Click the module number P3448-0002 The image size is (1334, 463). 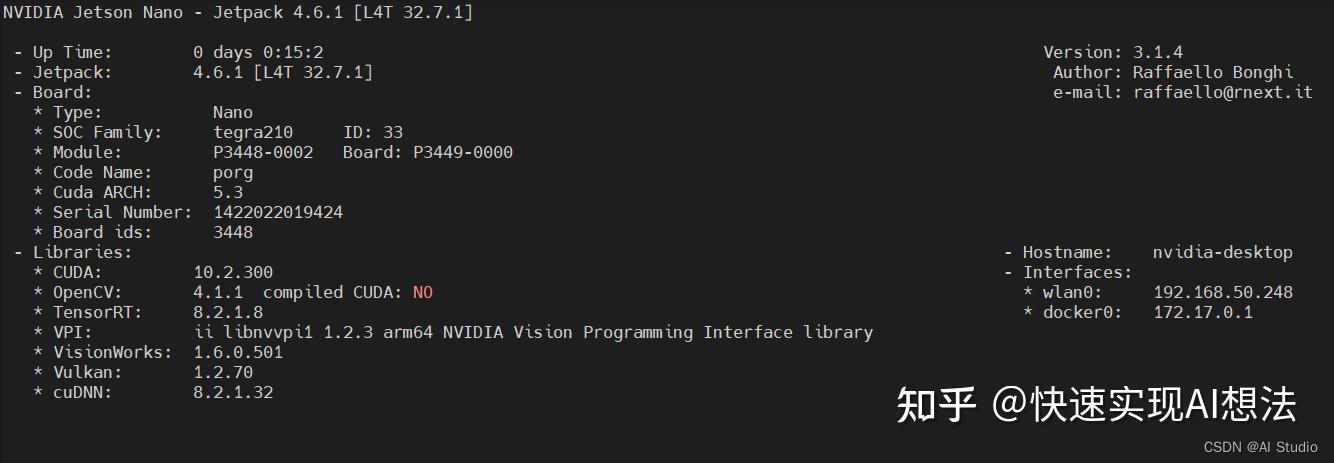point(263,152)
